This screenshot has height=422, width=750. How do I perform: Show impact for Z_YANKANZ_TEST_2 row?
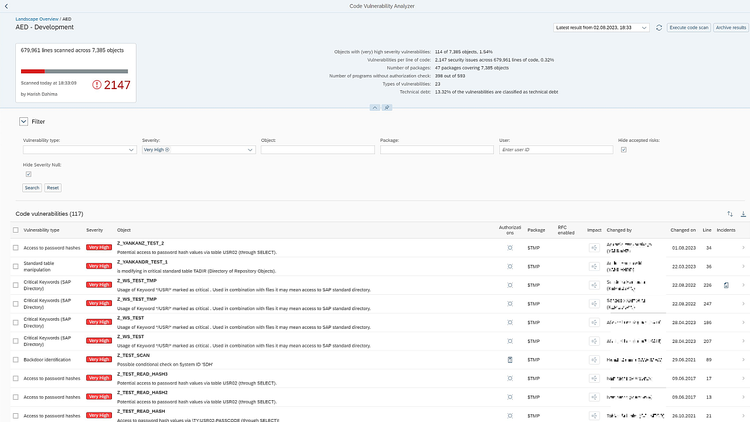(x=594, y=248)
